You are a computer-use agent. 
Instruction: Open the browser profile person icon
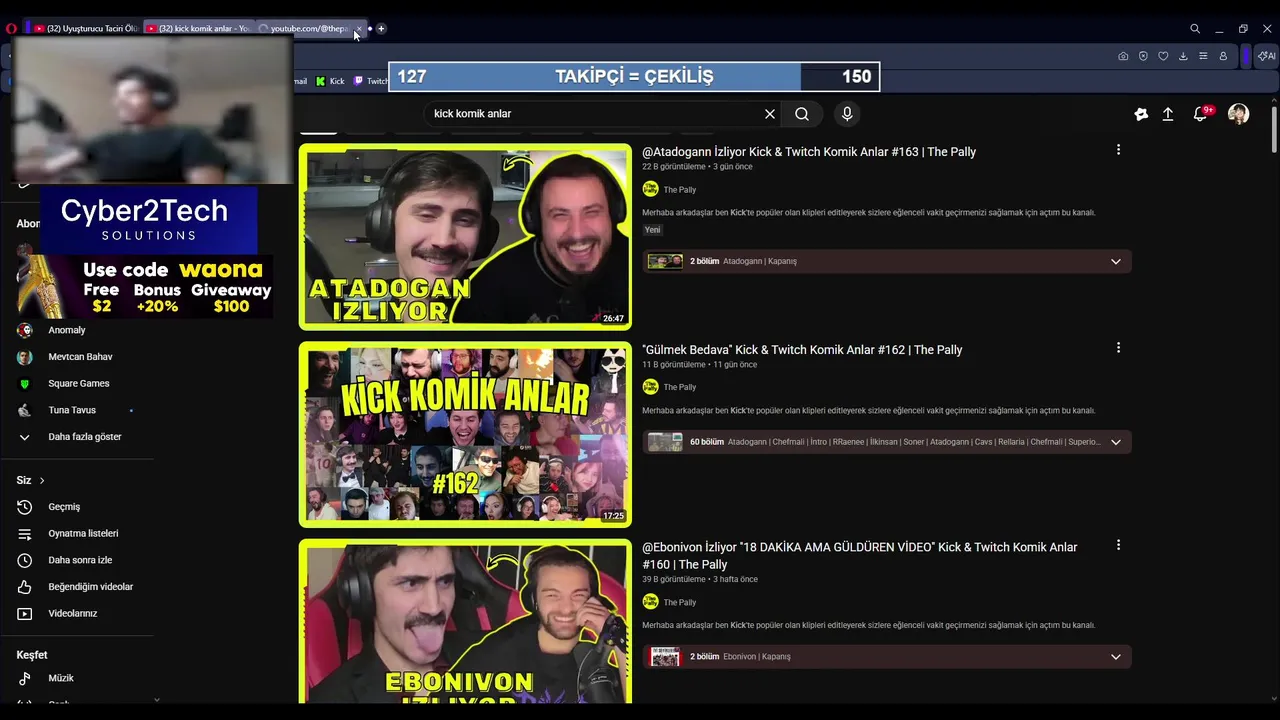click(1223, 56)
